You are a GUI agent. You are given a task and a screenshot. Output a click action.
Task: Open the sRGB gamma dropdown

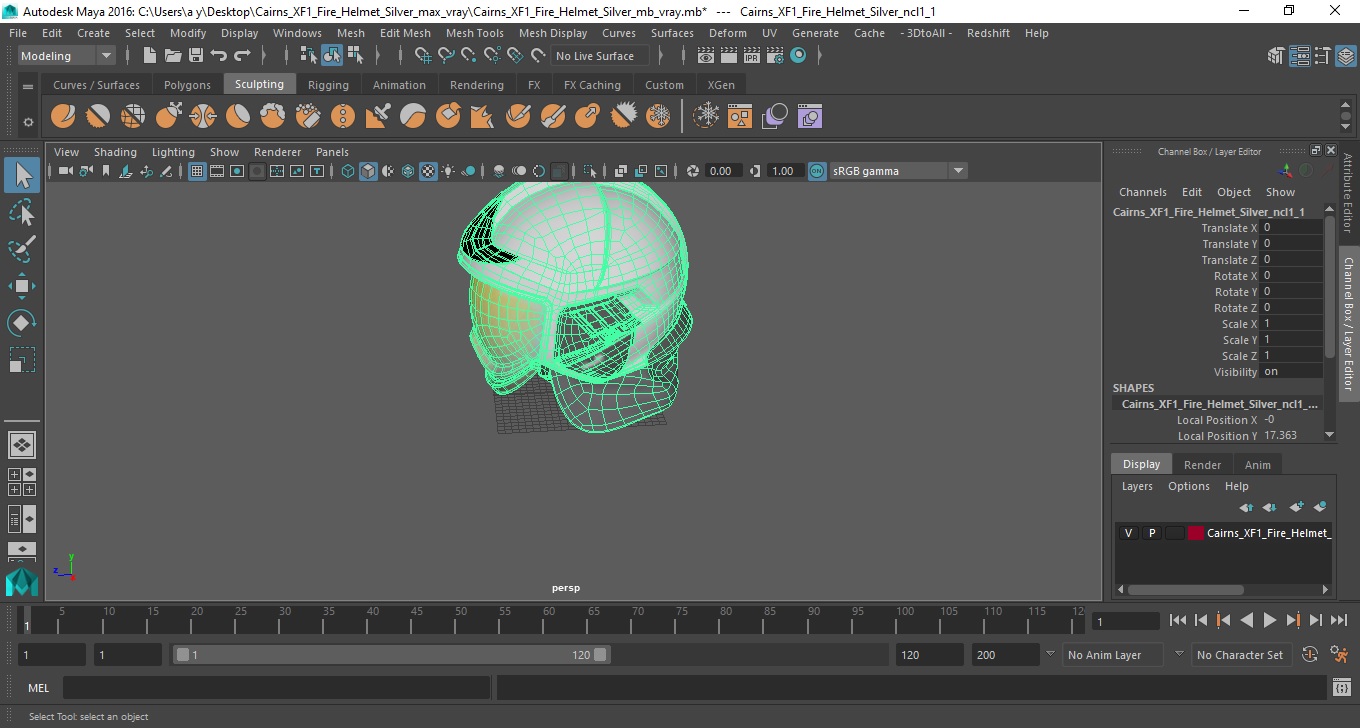(897, 171)
